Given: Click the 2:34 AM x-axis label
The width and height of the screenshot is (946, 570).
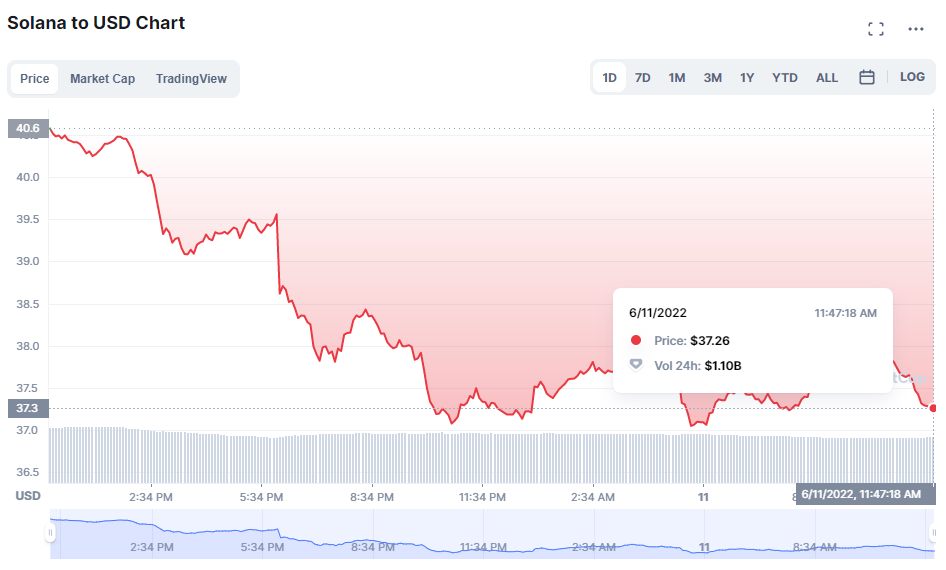Looking at the screenshot, I should 592,498.
